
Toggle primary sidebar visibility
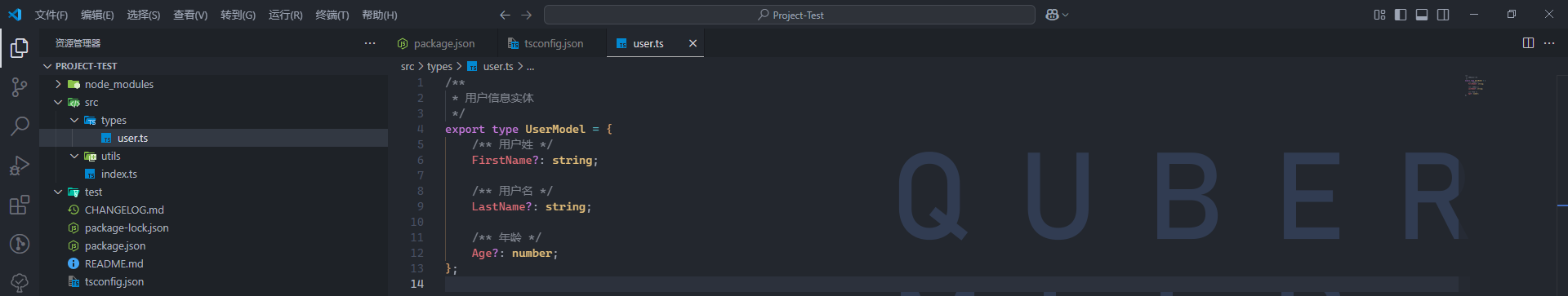point(1401,15)
